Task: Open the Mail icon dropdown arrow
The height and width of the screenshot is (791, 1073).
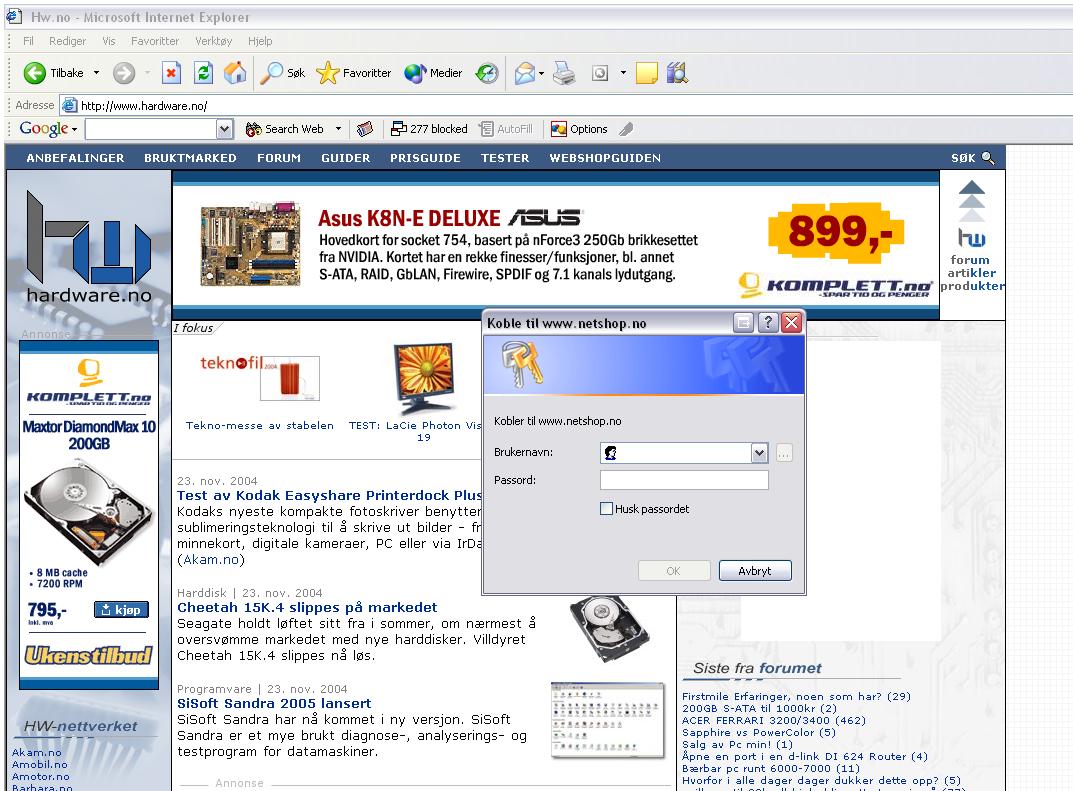Action: (x=541, y=73)
